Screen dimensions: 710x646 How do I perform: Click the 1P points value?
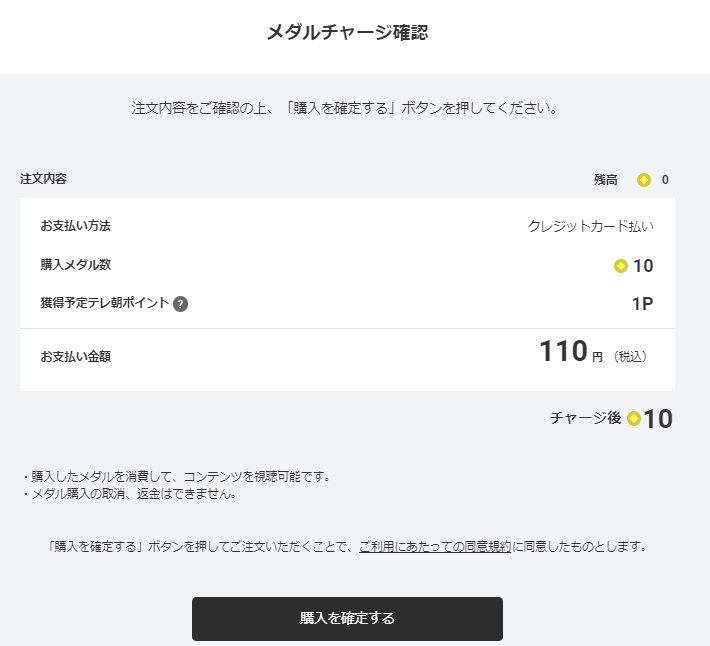click(x=642, y=304)
